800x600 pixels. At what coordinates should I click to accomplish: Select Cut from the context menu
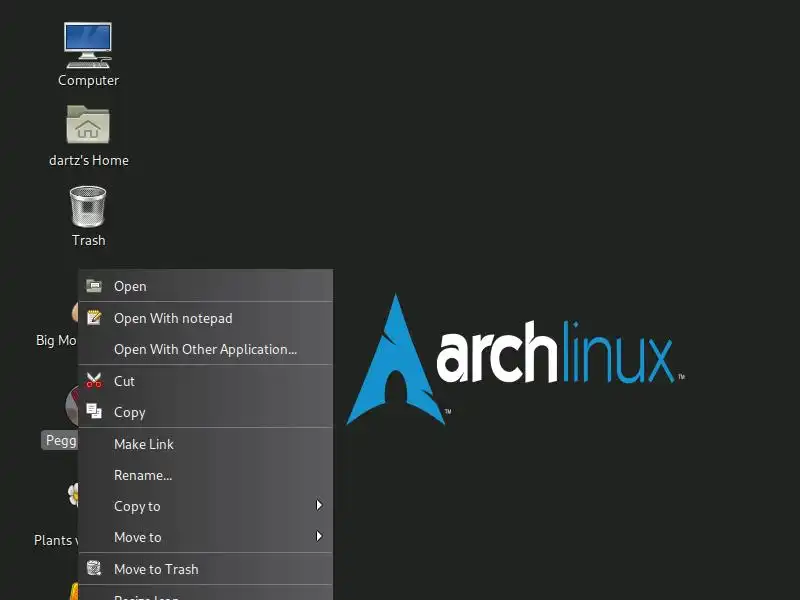click(205, 381)
